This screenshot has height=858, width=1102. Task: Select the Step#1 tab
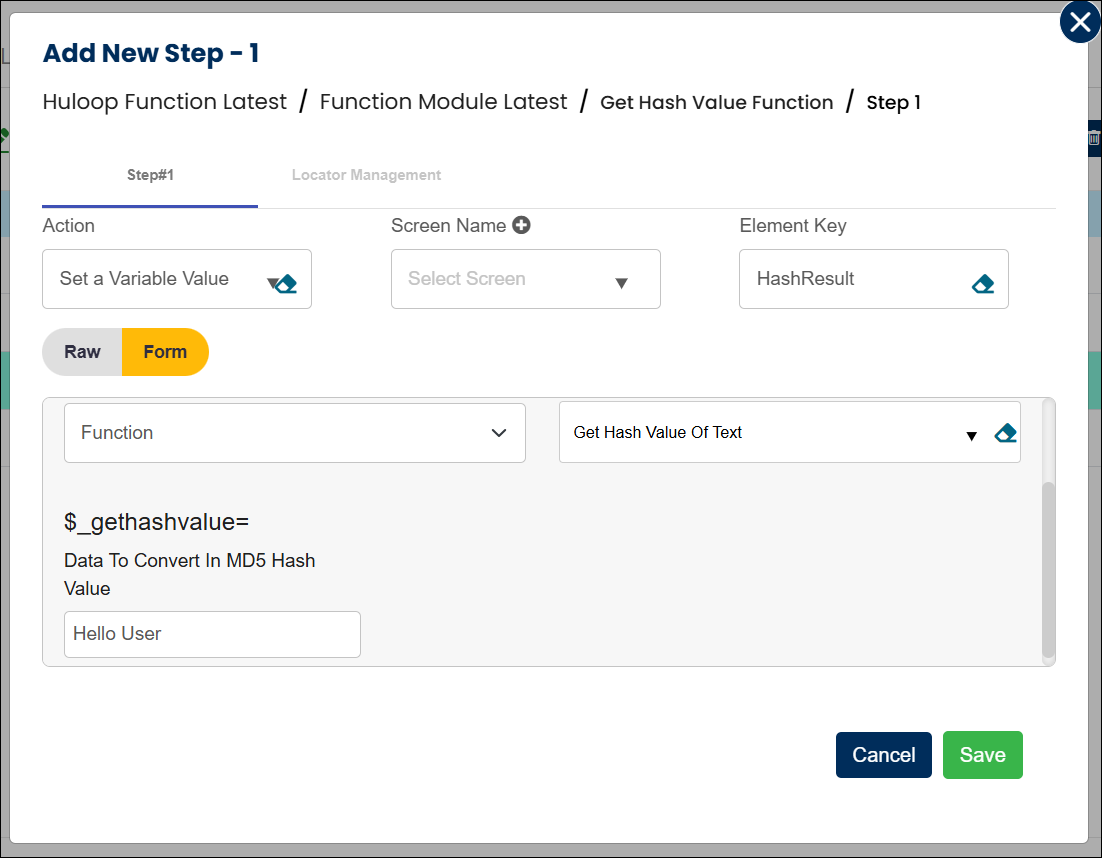150,175
